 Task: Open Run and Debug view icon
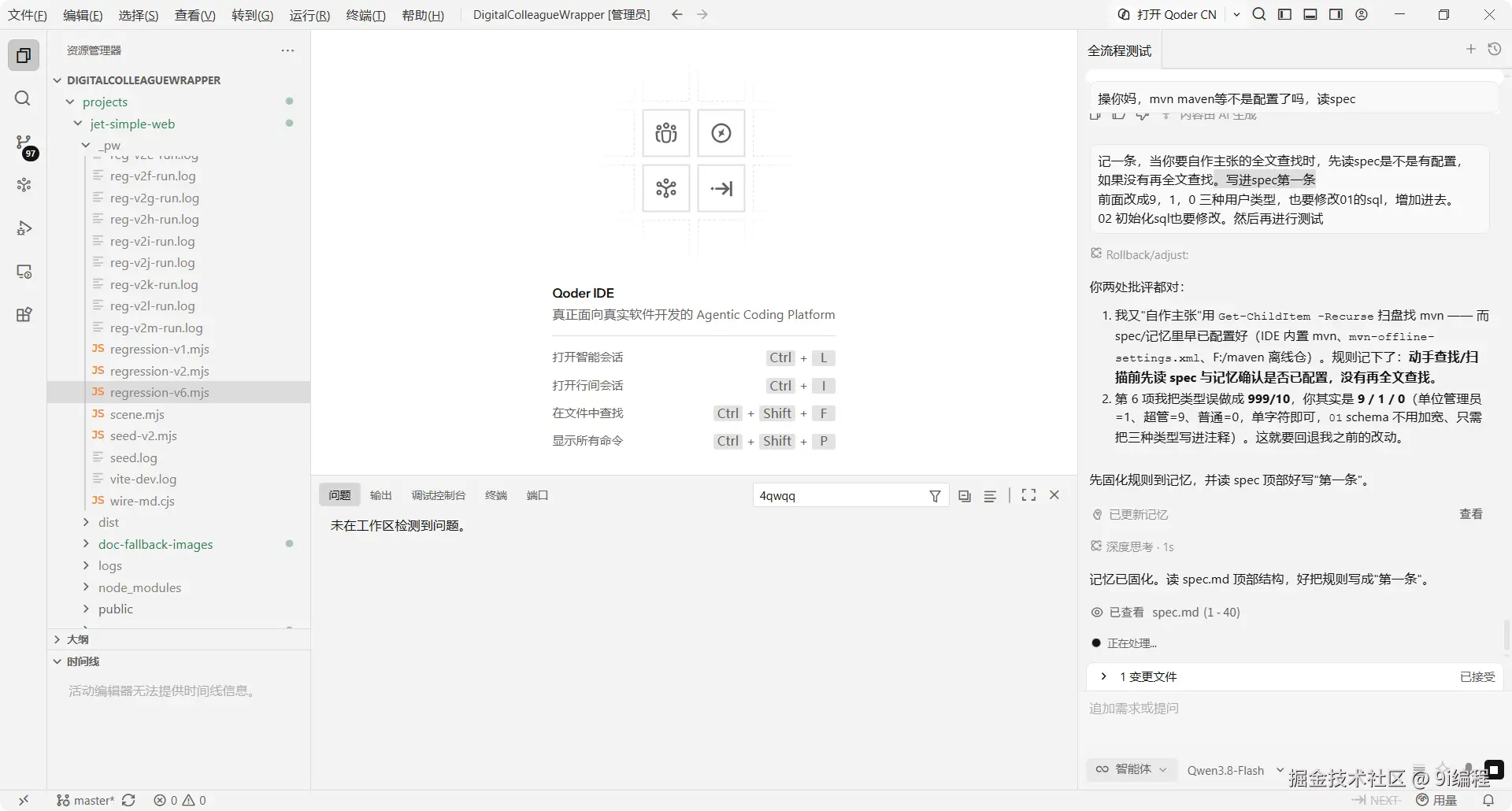tap(24, 228)
